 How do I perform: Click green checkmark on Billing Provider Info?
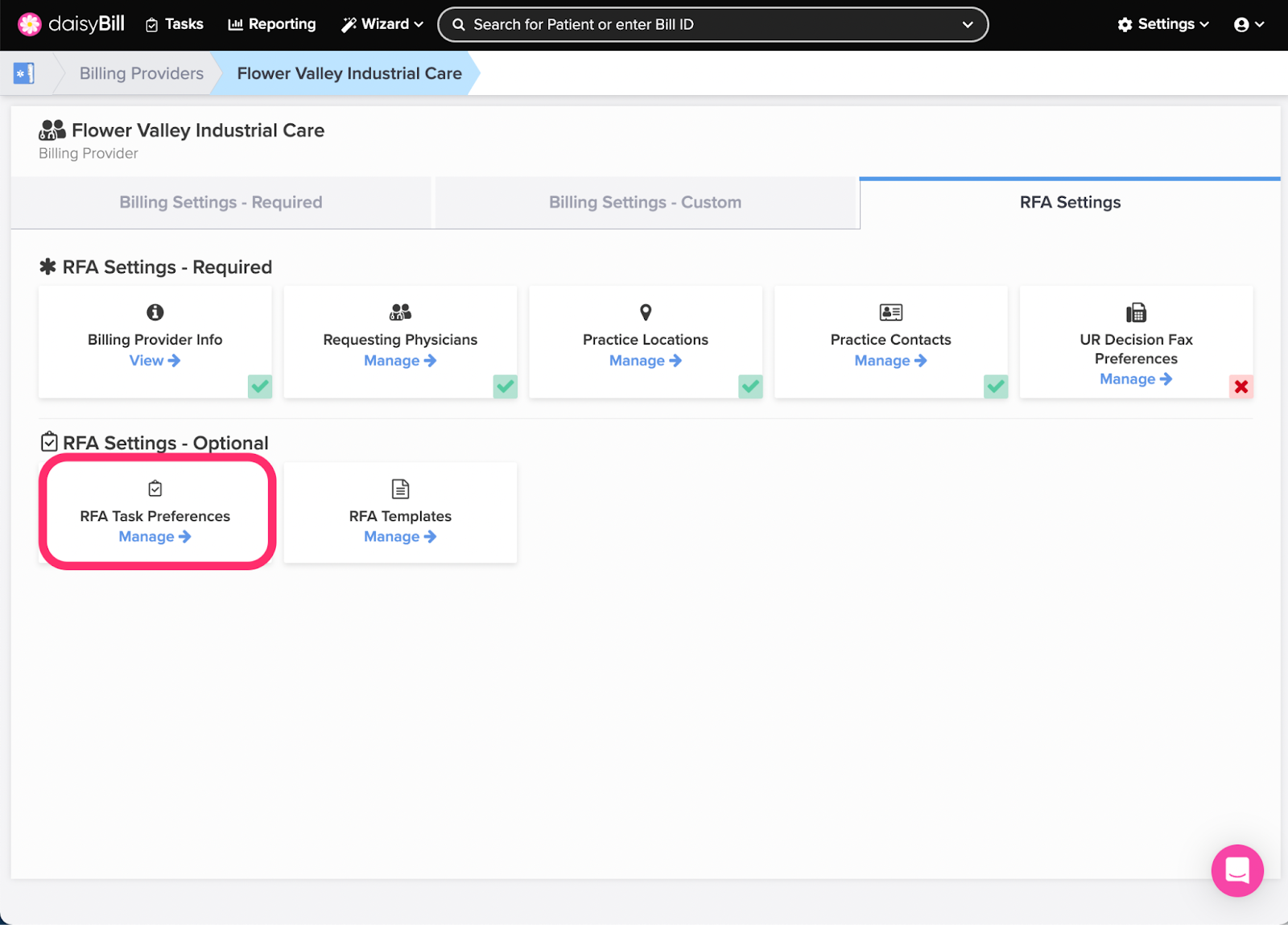[x=260, y=386]
